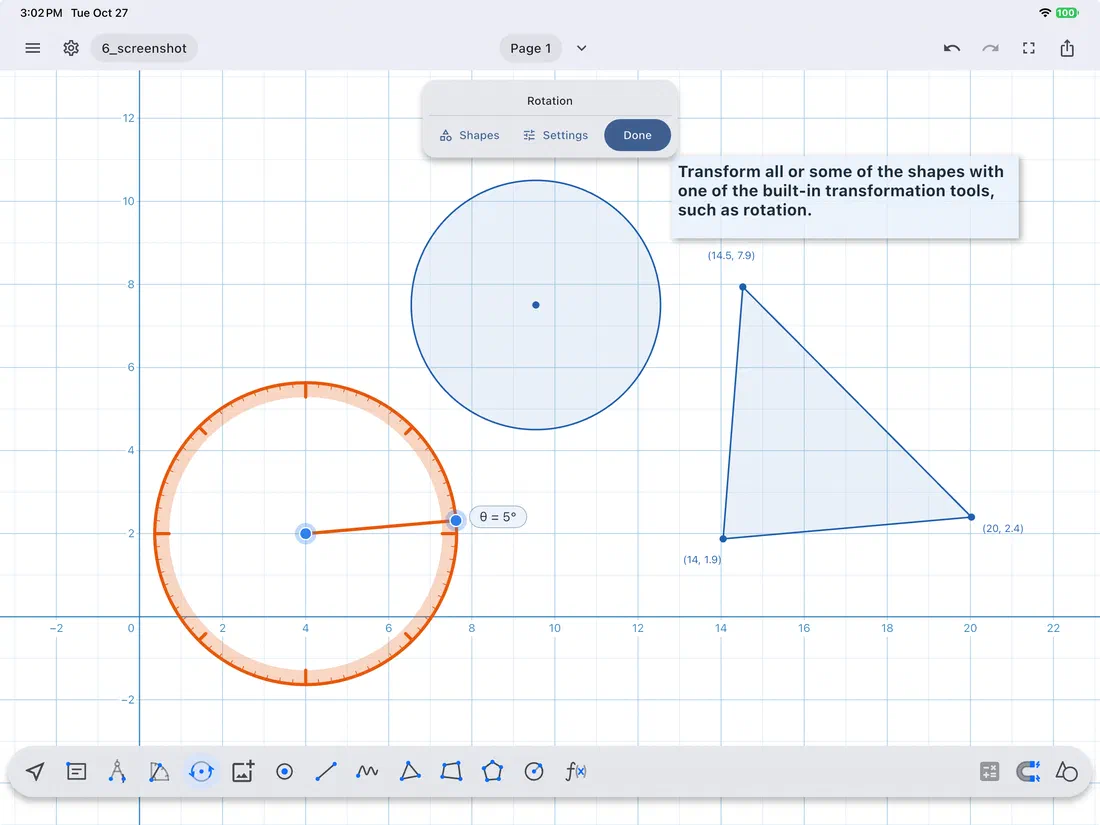Click the rotation center point
This screenshot has height=825, width=1100.
point(305,534)
